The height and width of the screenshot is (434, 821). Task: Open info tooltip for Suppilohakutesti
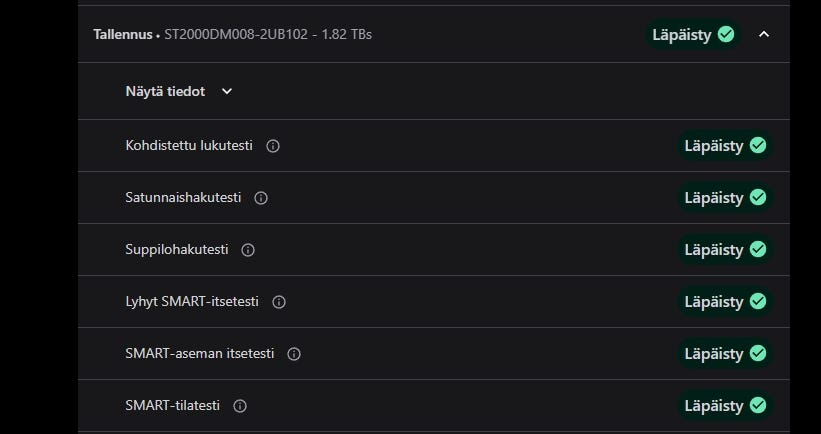[x=248, y=250]
